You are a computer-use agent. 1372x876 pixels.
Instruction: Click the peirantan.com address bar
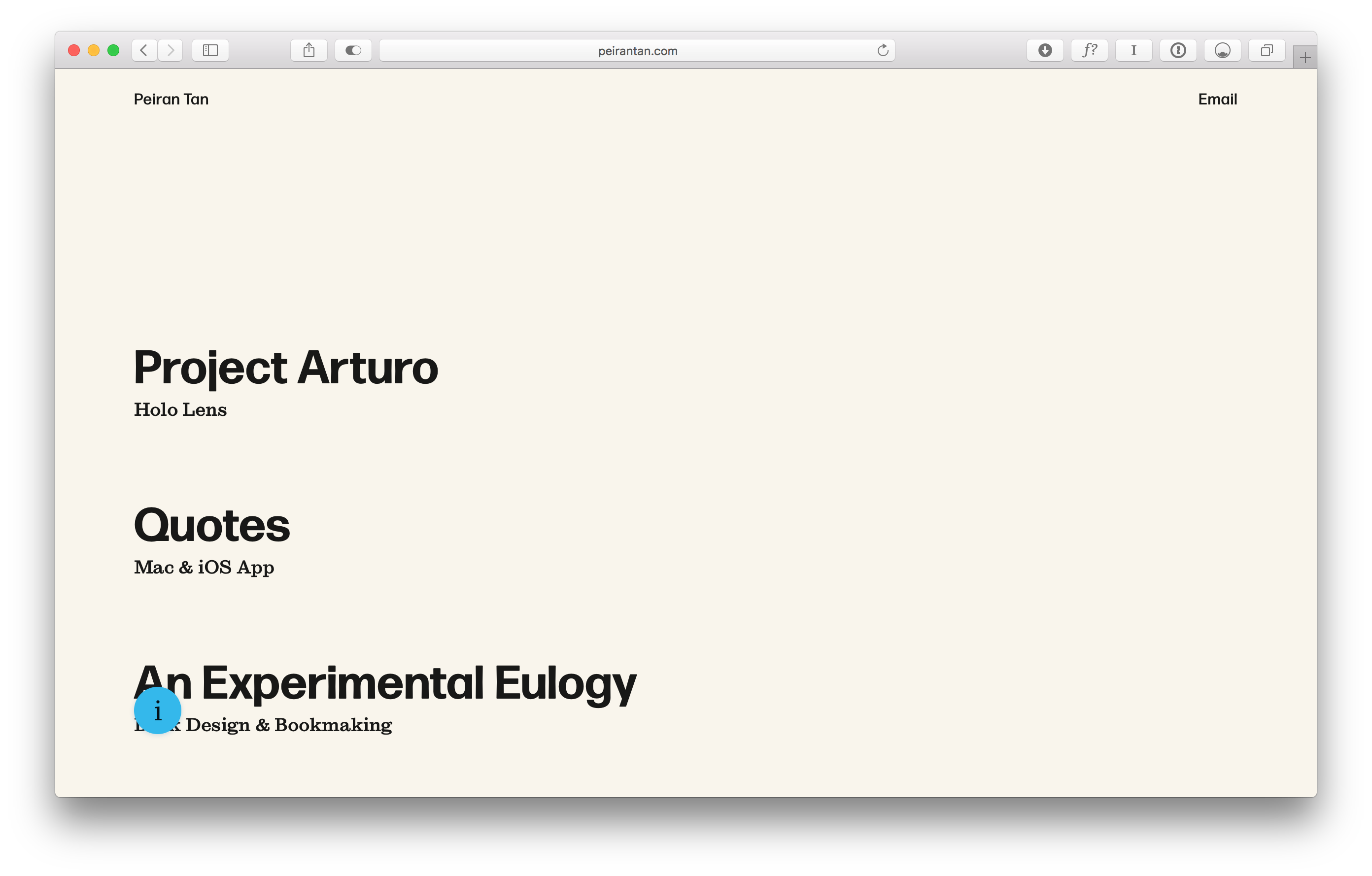637,51
